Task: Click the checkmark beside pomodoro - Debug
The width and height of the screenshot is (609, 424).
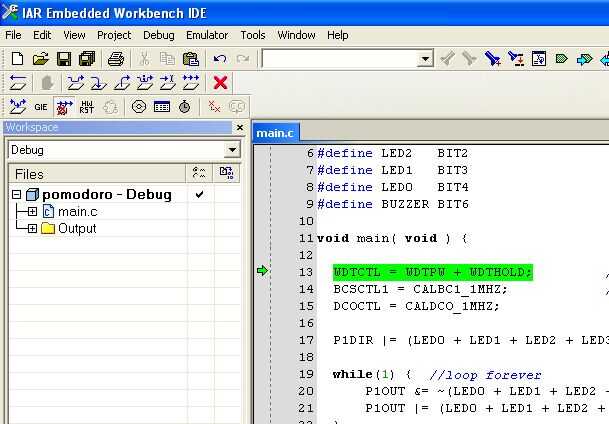Action: [199, 195]
